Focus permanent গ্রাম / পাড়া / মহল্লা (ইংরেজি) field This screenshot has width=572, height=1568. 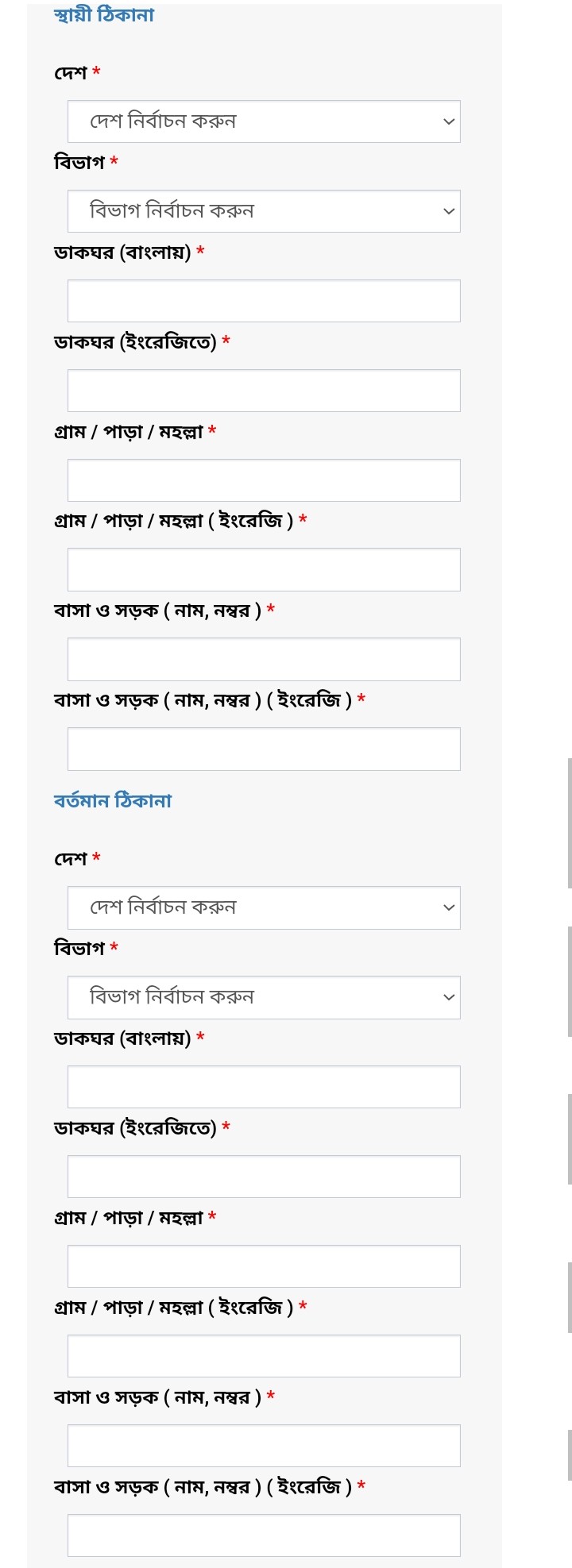point(264,569)
